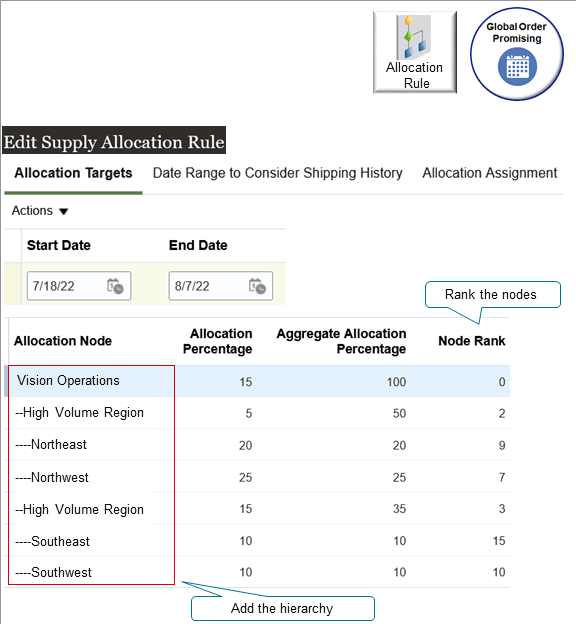
Task: Select the Northwest allocation node
Action: pos(52,477)
